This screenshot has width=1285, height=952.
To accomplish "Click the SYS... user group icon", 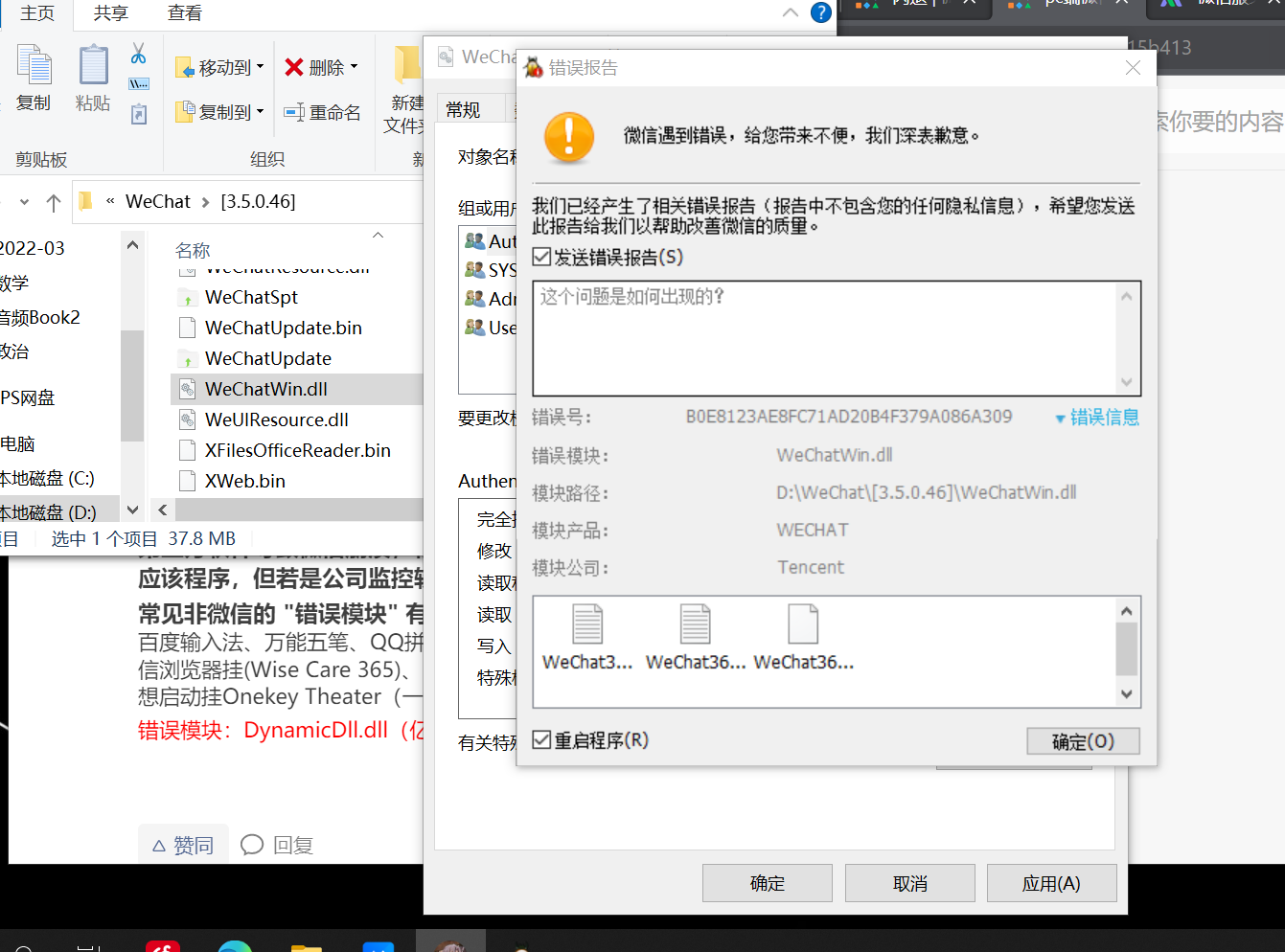I will click(474, 269).
